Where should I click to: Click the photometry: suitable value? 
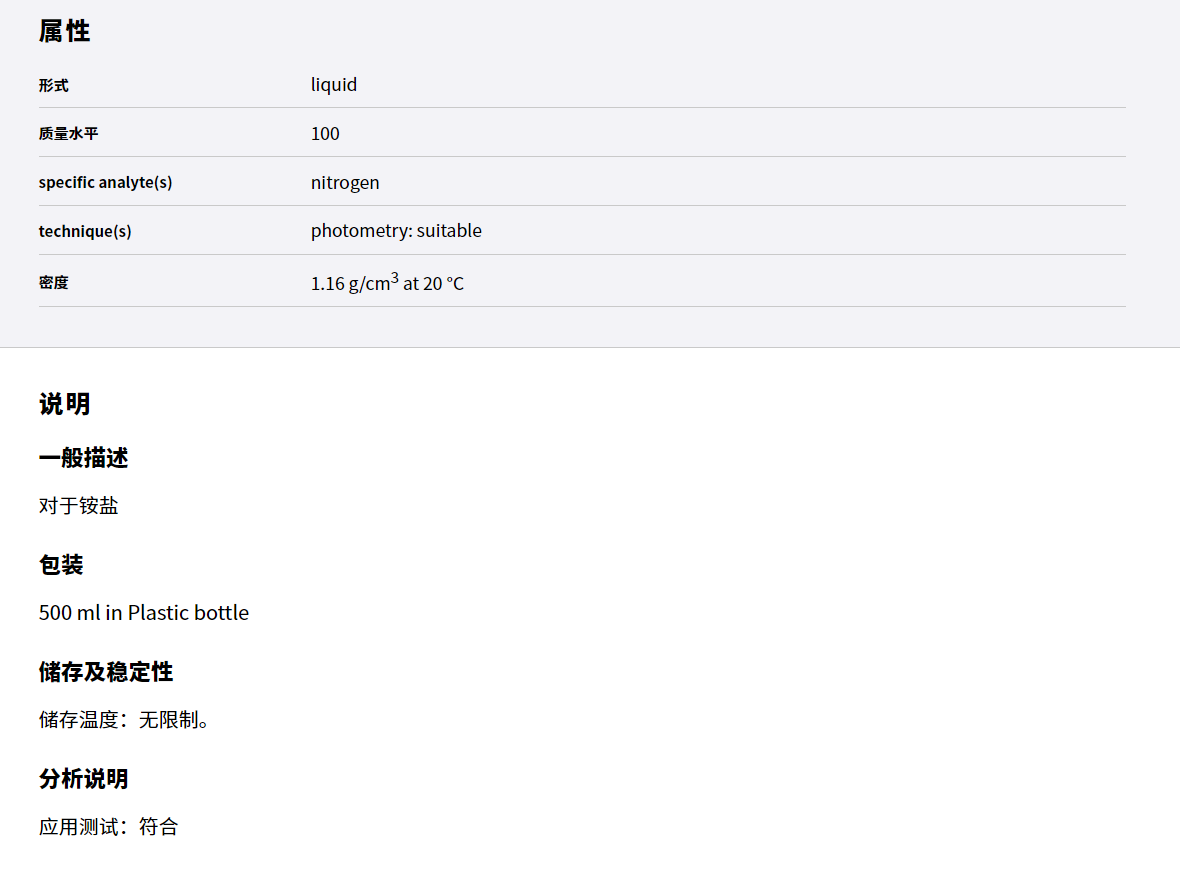click(397, 231)
